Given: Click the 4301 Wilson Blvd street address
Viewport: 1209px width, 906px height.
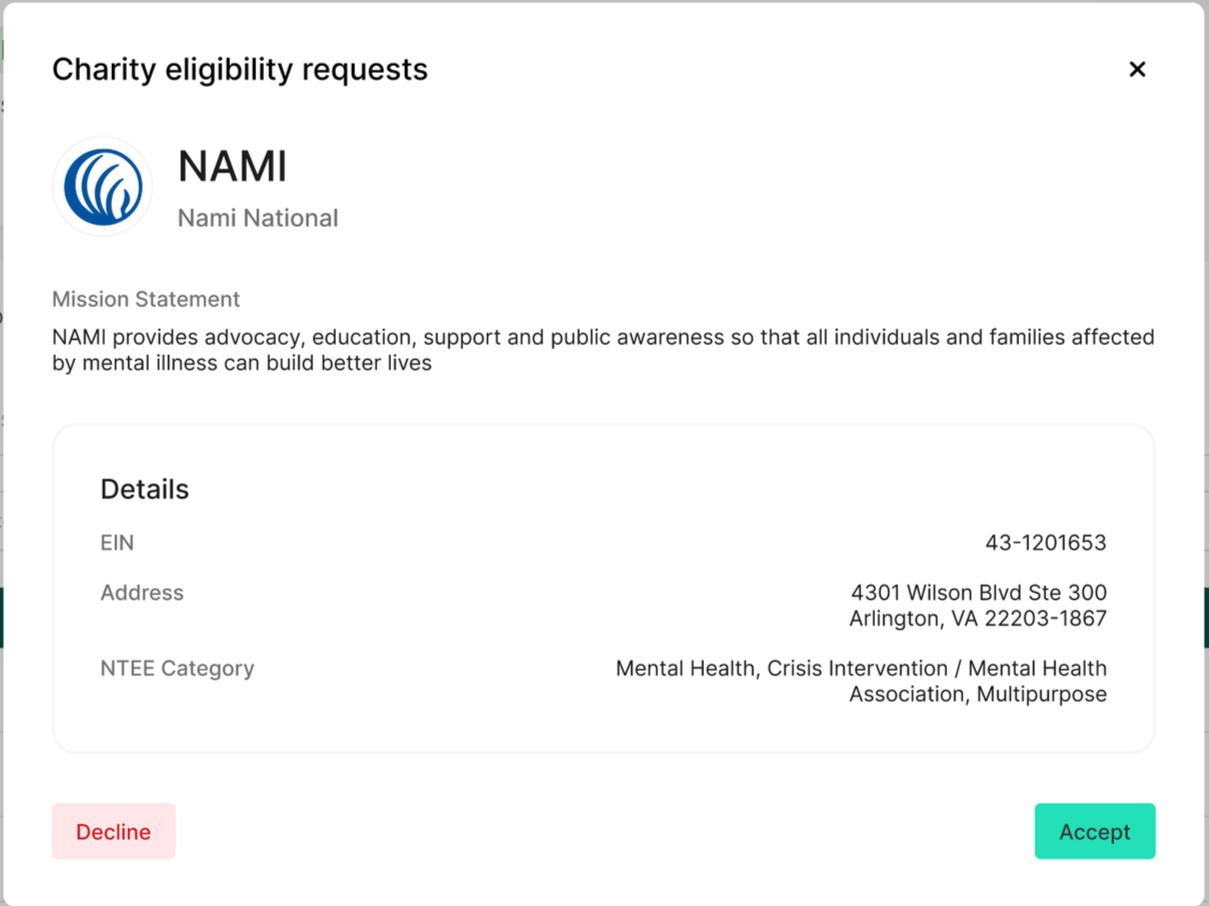Looking at the screenshot, I should point(978,593).
